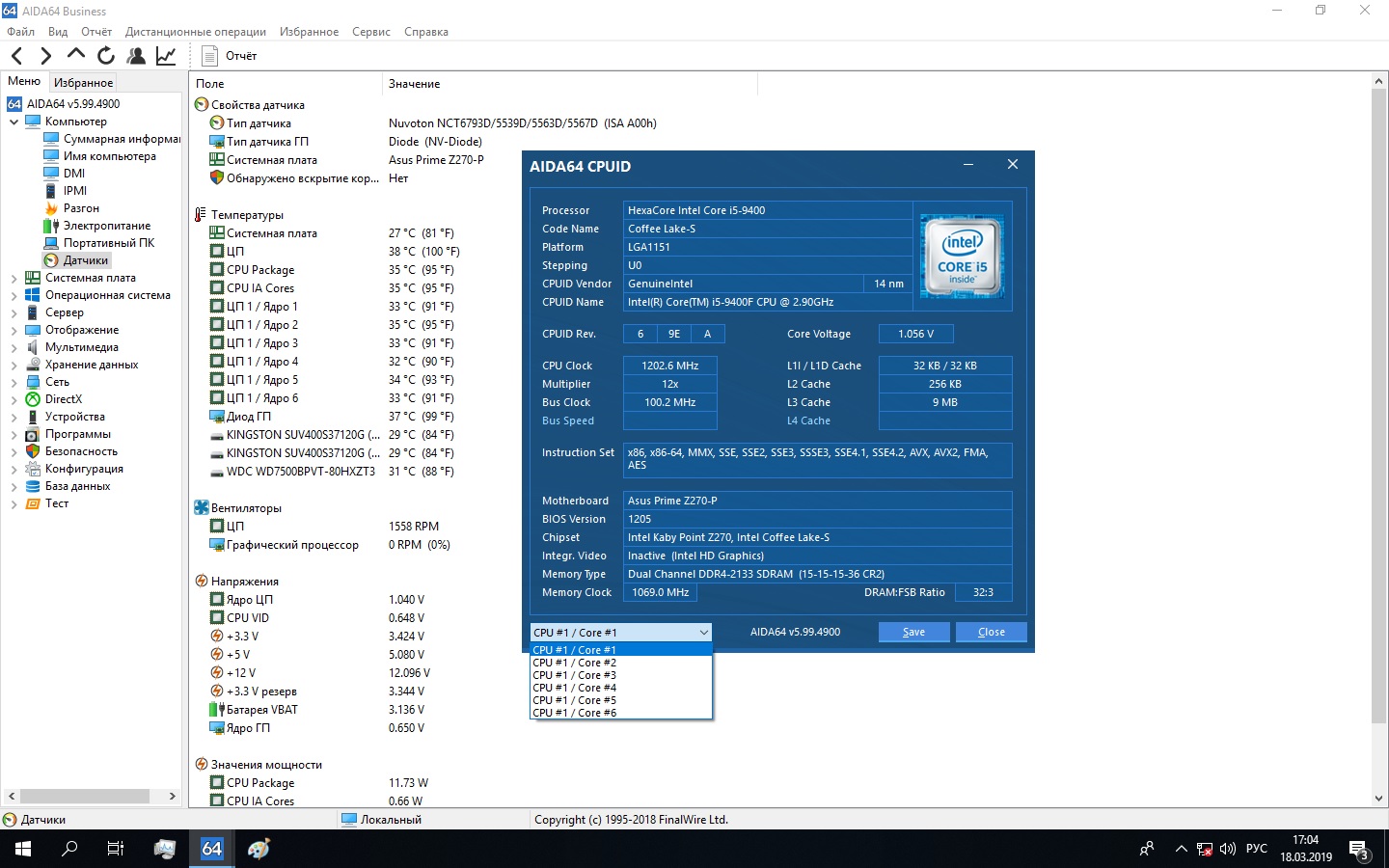The width and height of the screenshot is (1389, 868).
Task: Expand the Системная плата tree node
Action: pos(14,278)
